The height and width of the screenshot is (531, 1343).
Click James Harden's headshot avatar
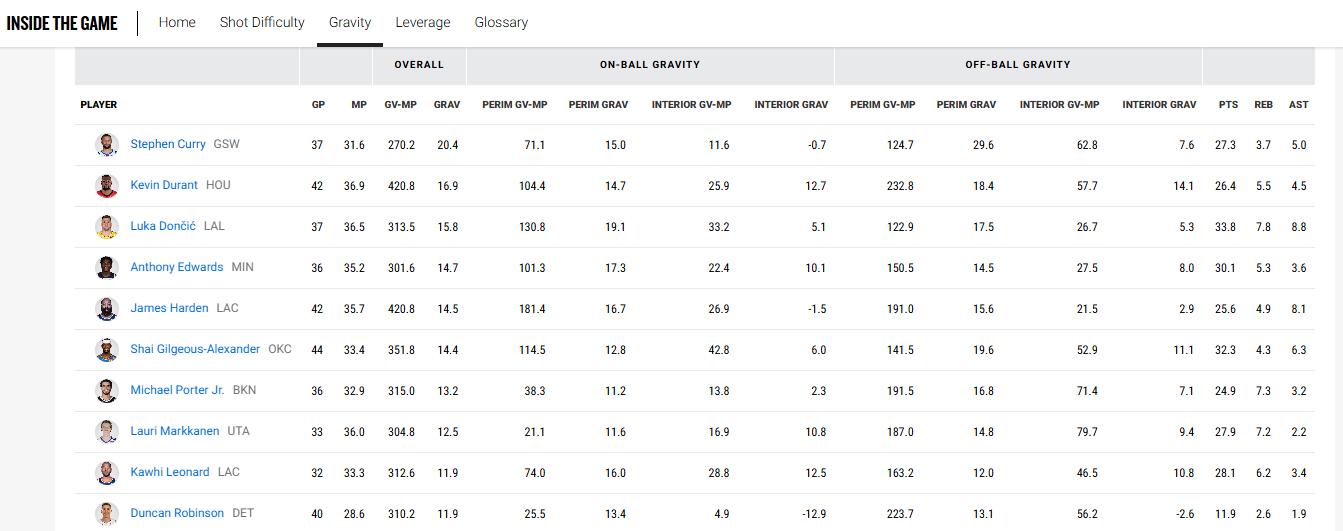tap(107, 309)
